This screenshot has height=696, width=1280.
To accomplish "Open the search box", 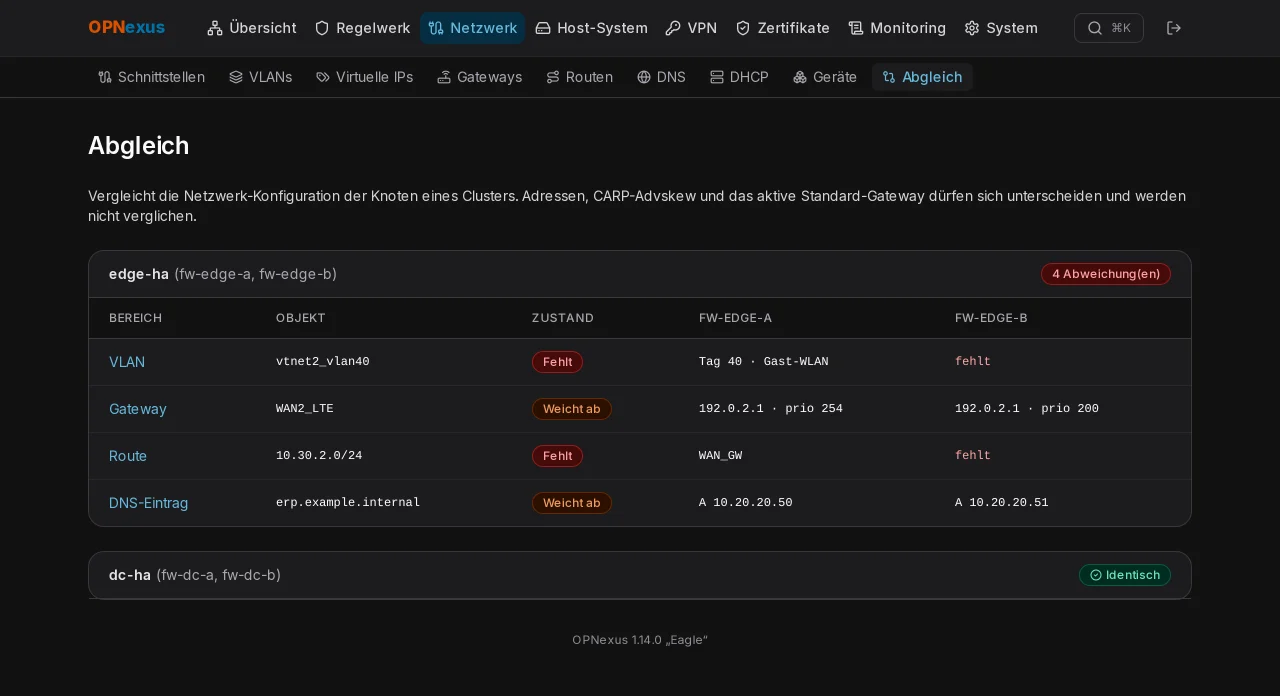I will 1109,28.
